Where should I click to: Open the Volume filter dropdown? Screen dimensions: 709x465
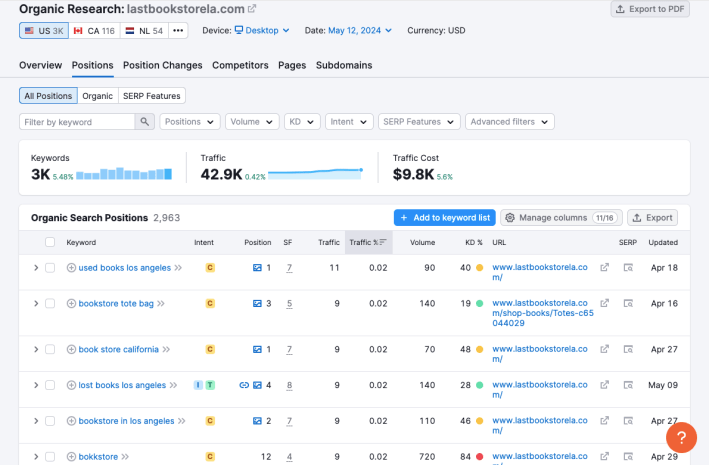click(x=252, y=122)
